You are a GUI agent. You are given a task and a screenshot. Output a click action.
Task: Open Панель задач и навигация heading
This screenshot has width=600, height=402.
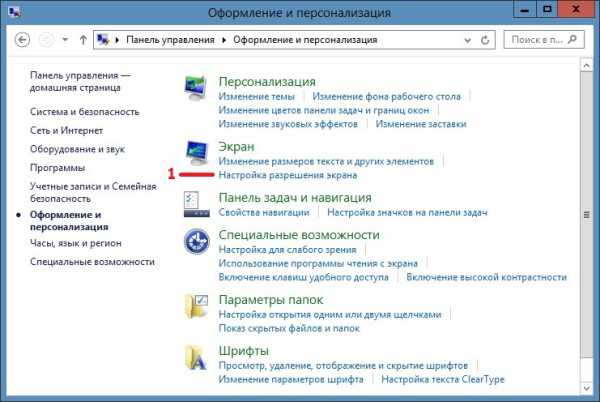[x=295, y=197]
